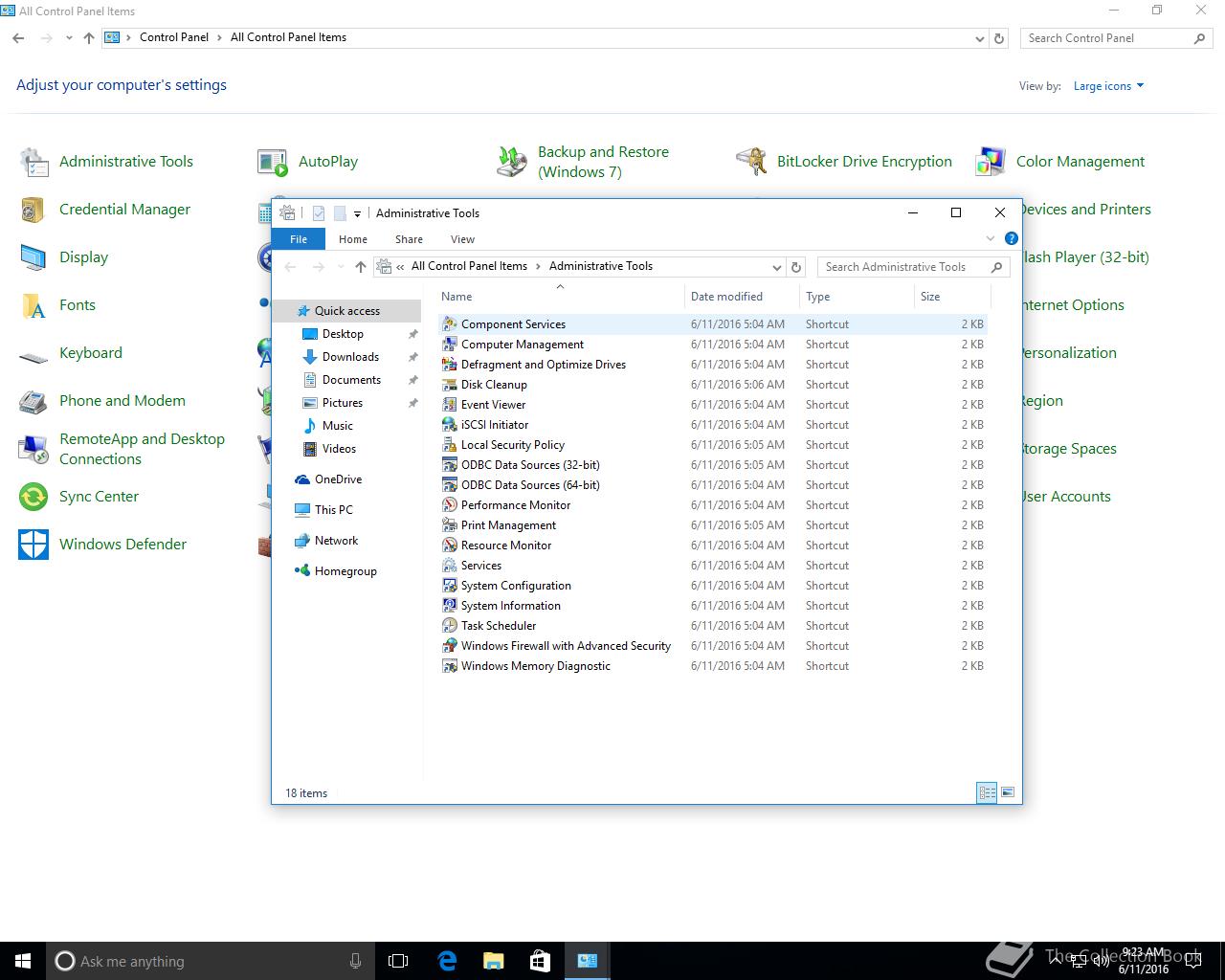
Task: Open Computer Management shortcut icon
Action: pos(449,345)
